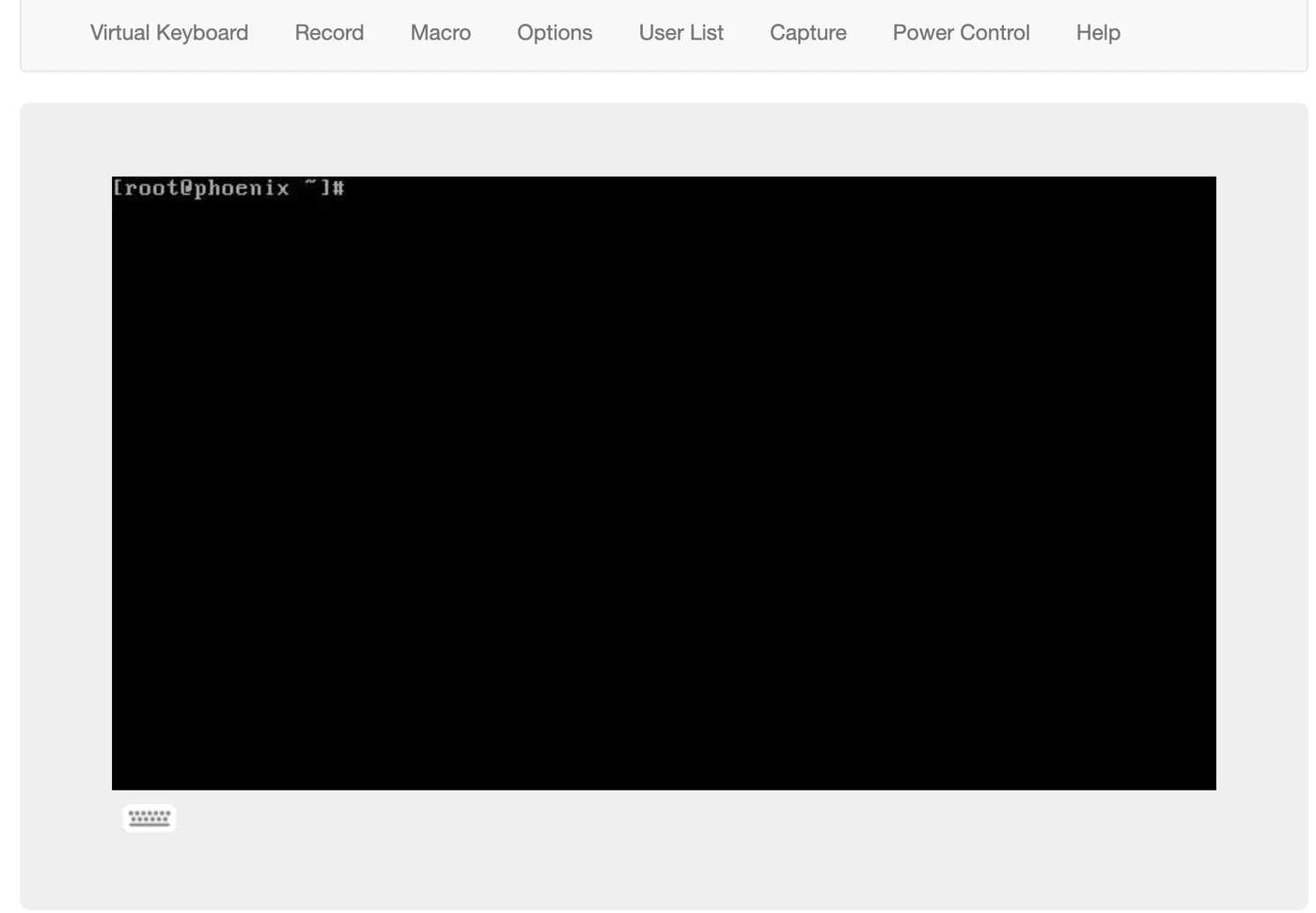The image size is (1316, 913).
Task: Open the Record menu
Action: [329, 33]
